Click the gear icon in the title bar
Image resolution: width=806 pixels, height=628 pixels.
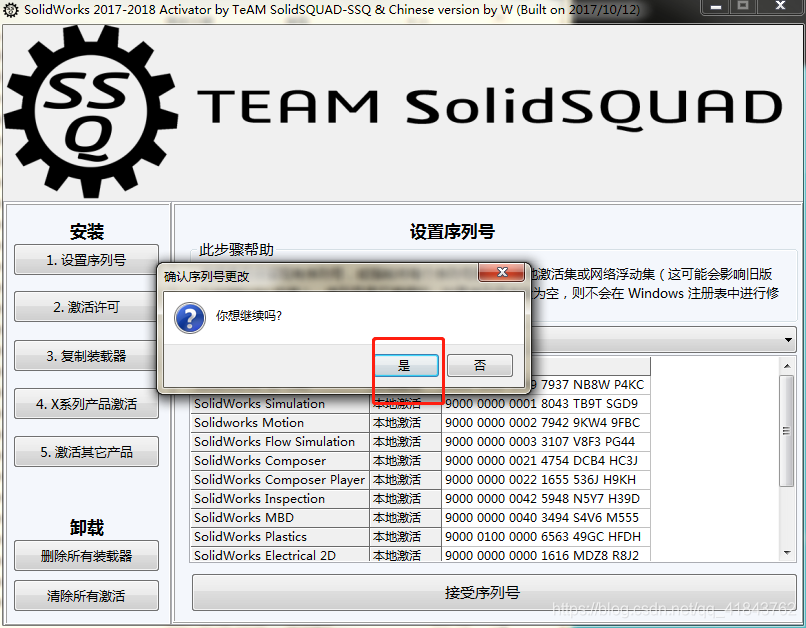(x=10, y=10)
